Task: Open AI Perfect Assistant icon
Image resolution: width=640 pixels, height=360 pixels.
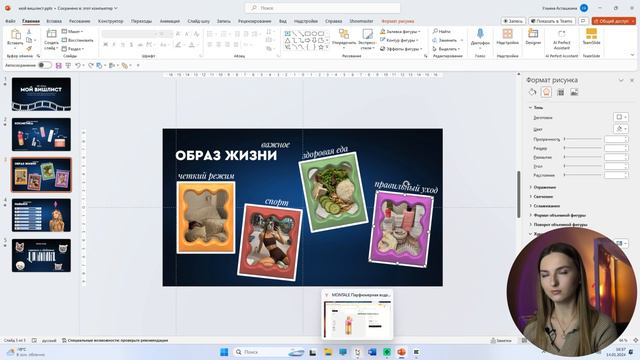Action: pyautogui.click(x=562, y=34)
